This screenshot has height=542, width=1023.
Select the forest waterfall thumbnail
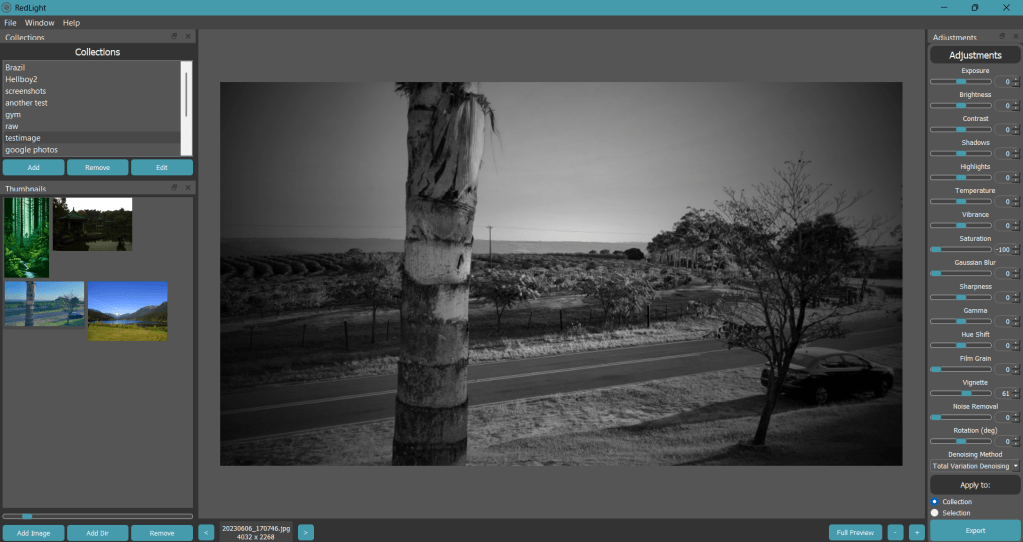pyautogui.click(x=27, y=237)
